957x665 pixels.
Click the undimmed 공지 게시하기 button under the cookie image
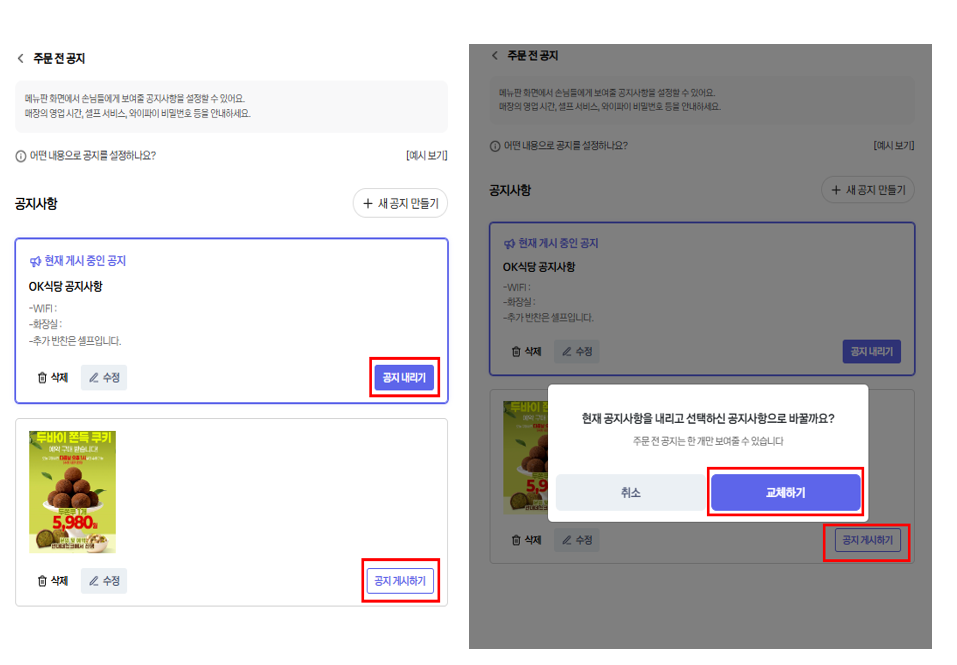point(400,581)
